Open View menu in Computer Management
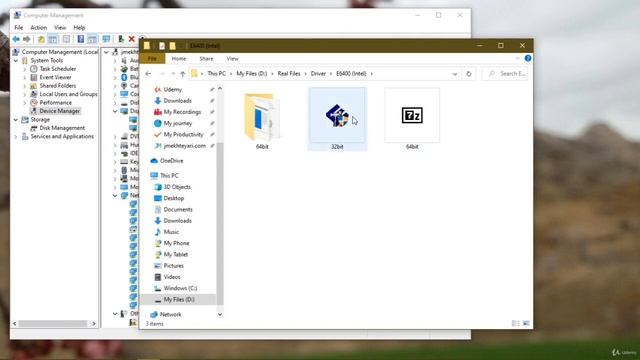This screenshot has height=360, width=640. point(60,28)
